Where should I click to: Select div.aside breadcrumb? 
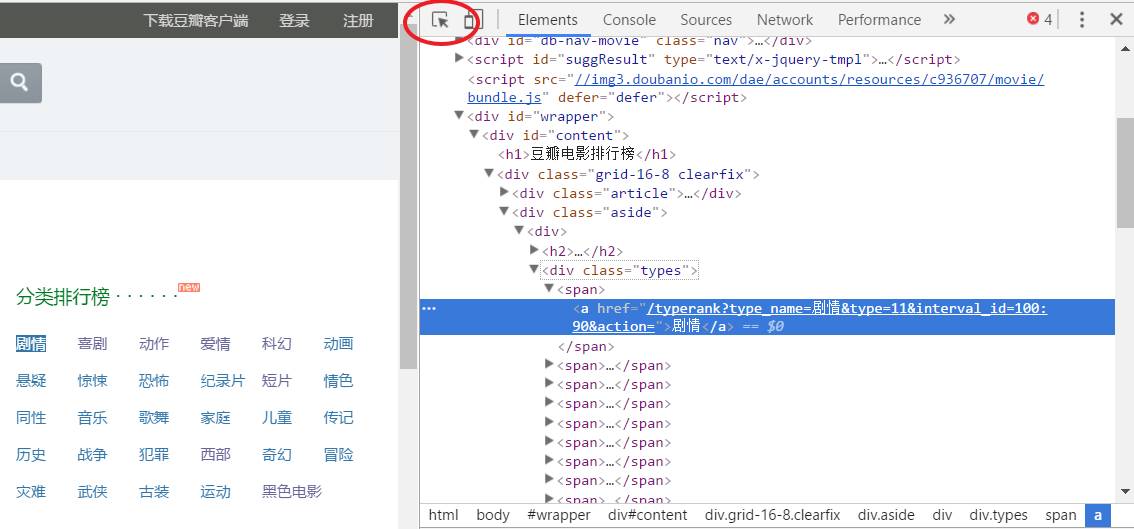[x=886, y=515]
